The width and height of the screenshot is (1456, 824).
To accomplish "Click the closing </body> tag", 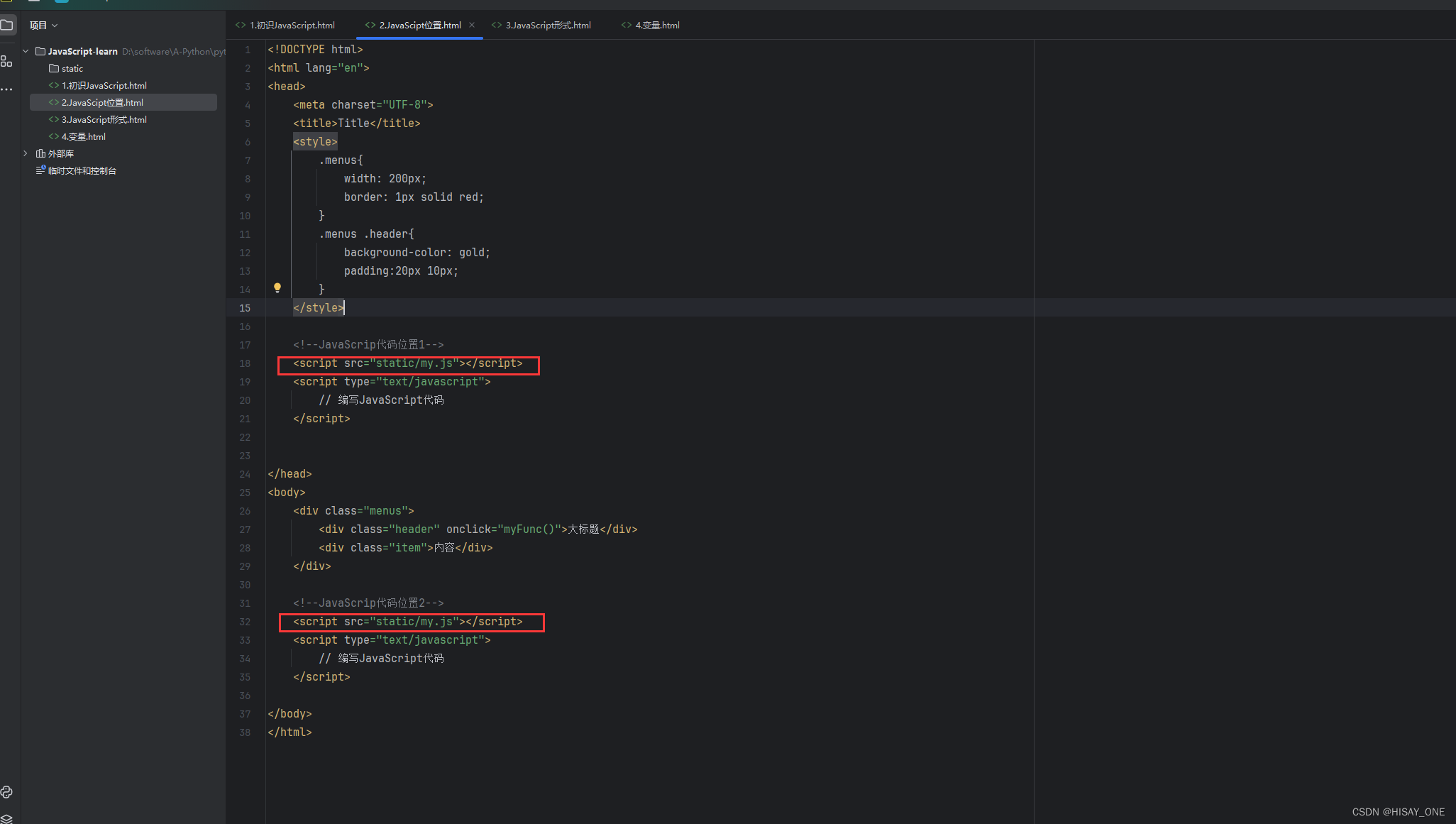I will pos(289,713).
